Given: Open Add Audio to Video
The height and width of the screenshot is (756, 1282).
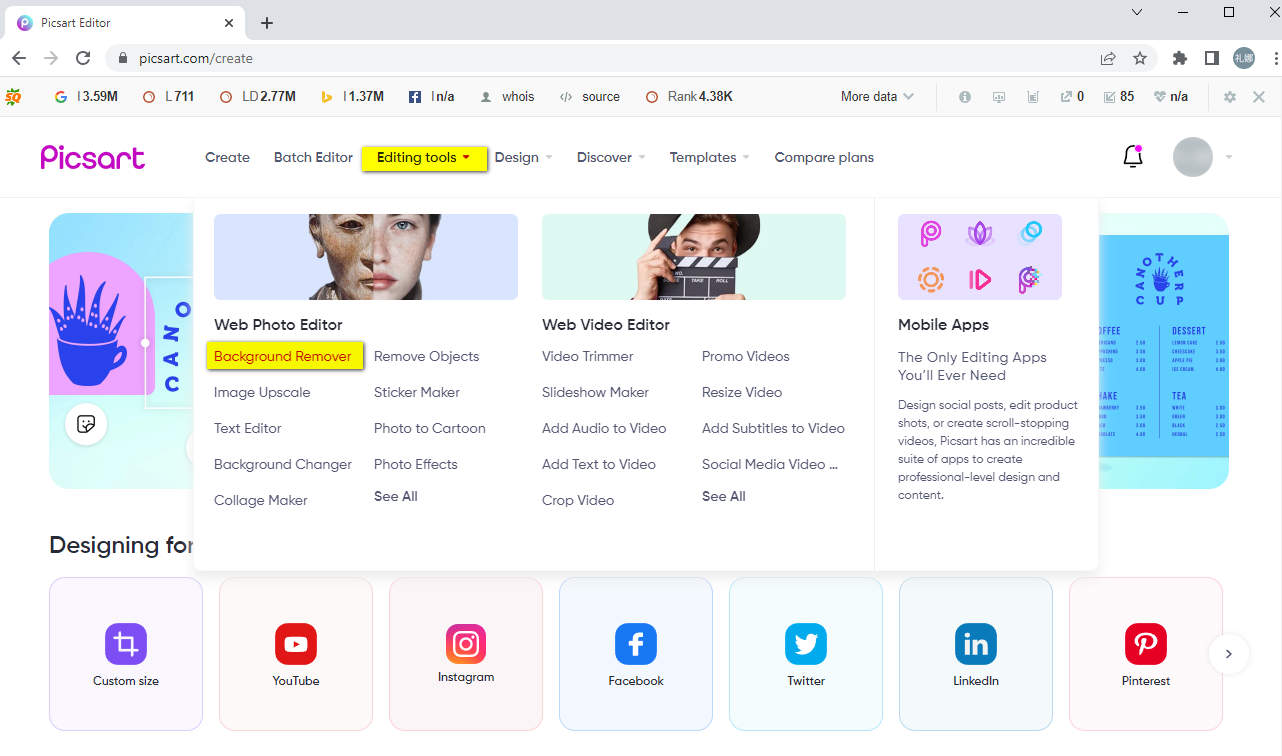Looking at the screenshot, I should point(604,428).
